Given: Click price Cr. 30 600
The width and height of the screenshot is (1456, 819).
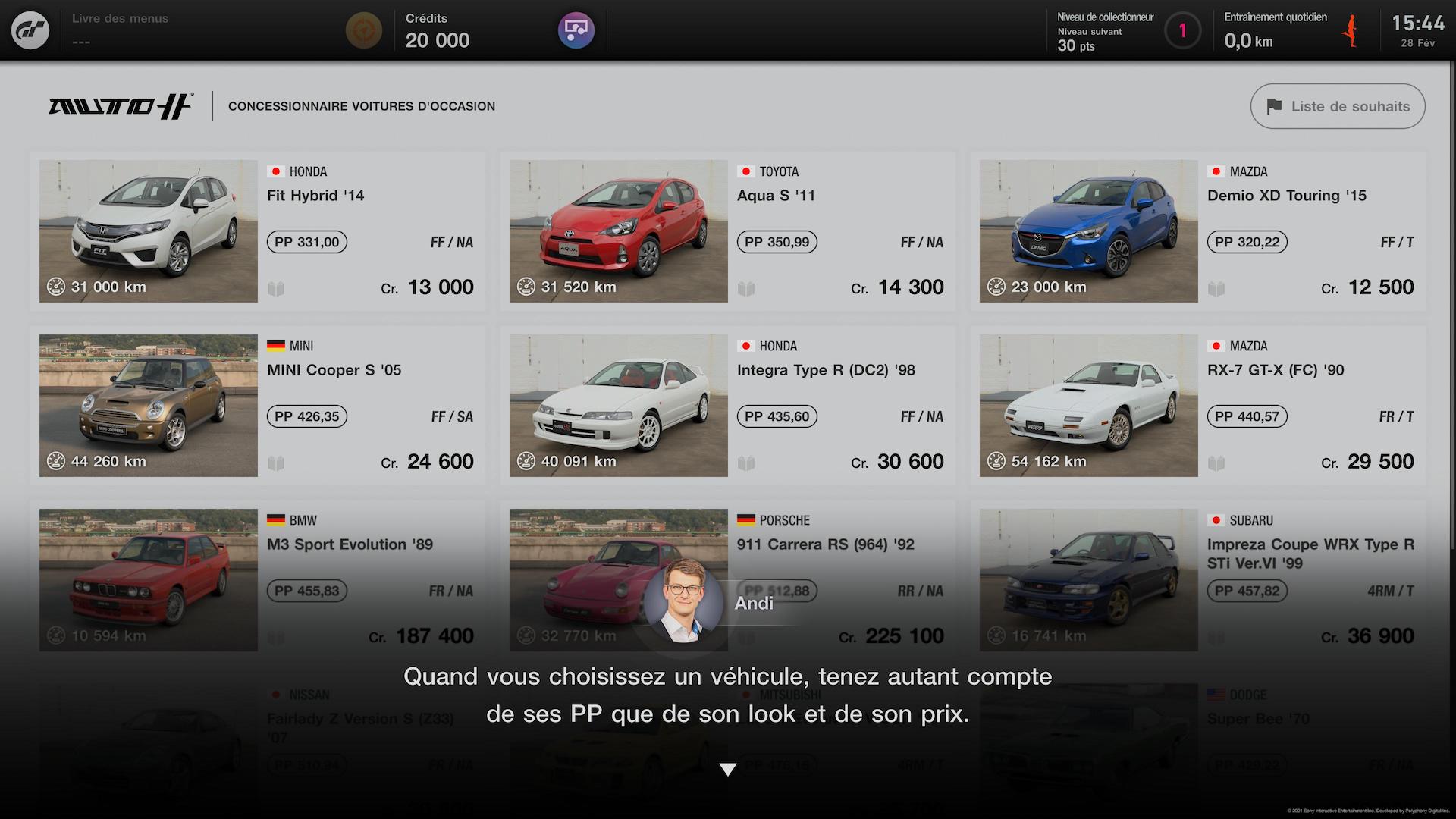Looking at the screenshot, I should 898,462.
